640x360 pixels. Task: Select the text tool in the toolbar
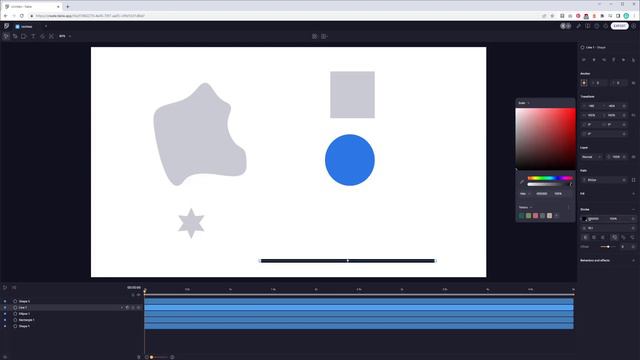(33, 36)
